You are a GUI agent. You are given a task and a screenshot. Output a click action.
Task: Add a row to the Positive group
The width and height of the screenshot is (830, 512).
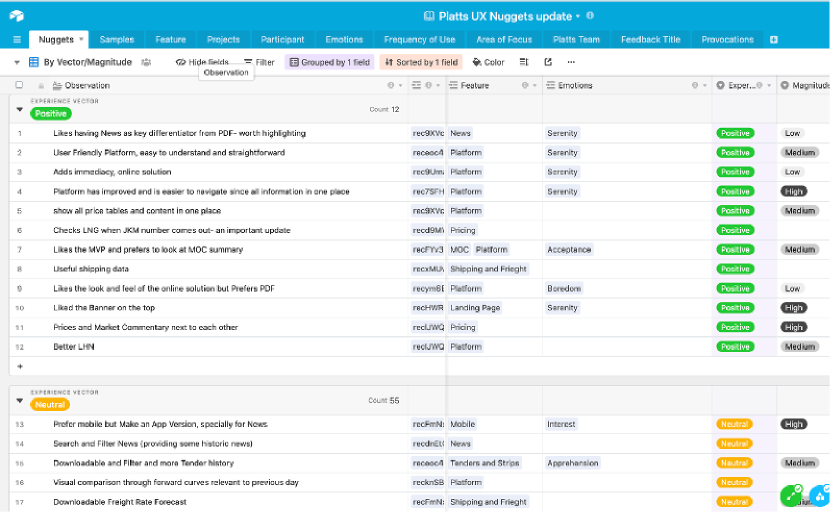tap(20, 366)
